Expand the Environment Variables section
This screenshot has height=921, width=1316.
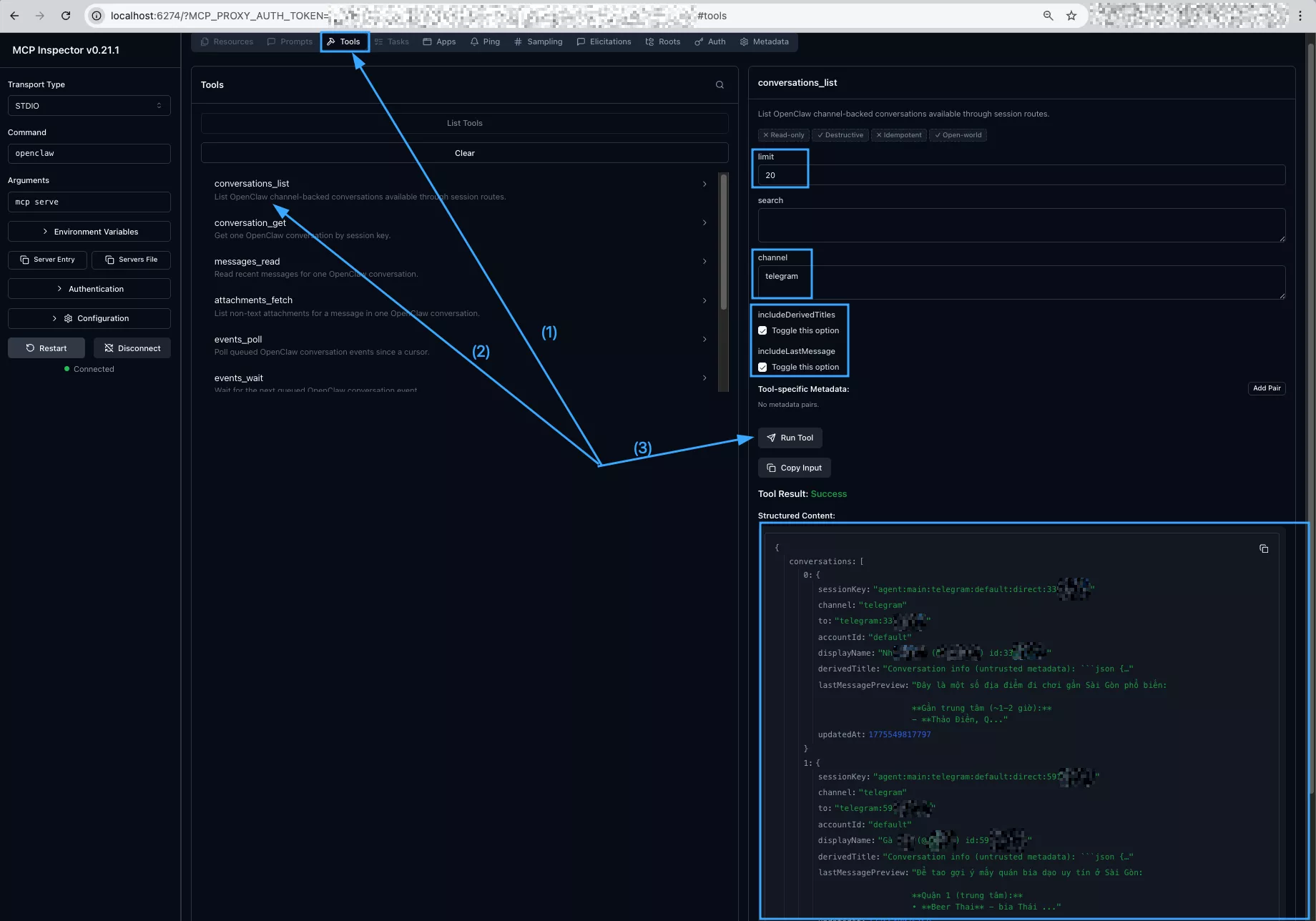[89, 232]
